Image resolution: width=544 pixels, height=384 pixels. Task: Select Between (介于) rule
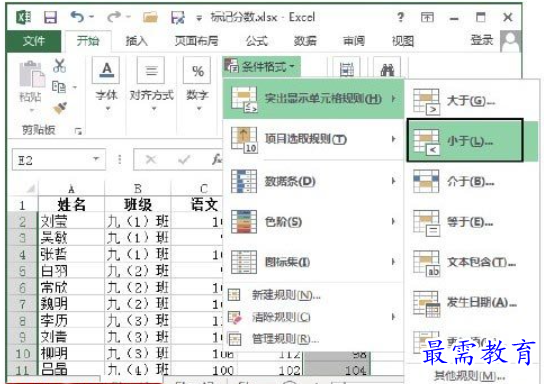click(x=473, y=181)
